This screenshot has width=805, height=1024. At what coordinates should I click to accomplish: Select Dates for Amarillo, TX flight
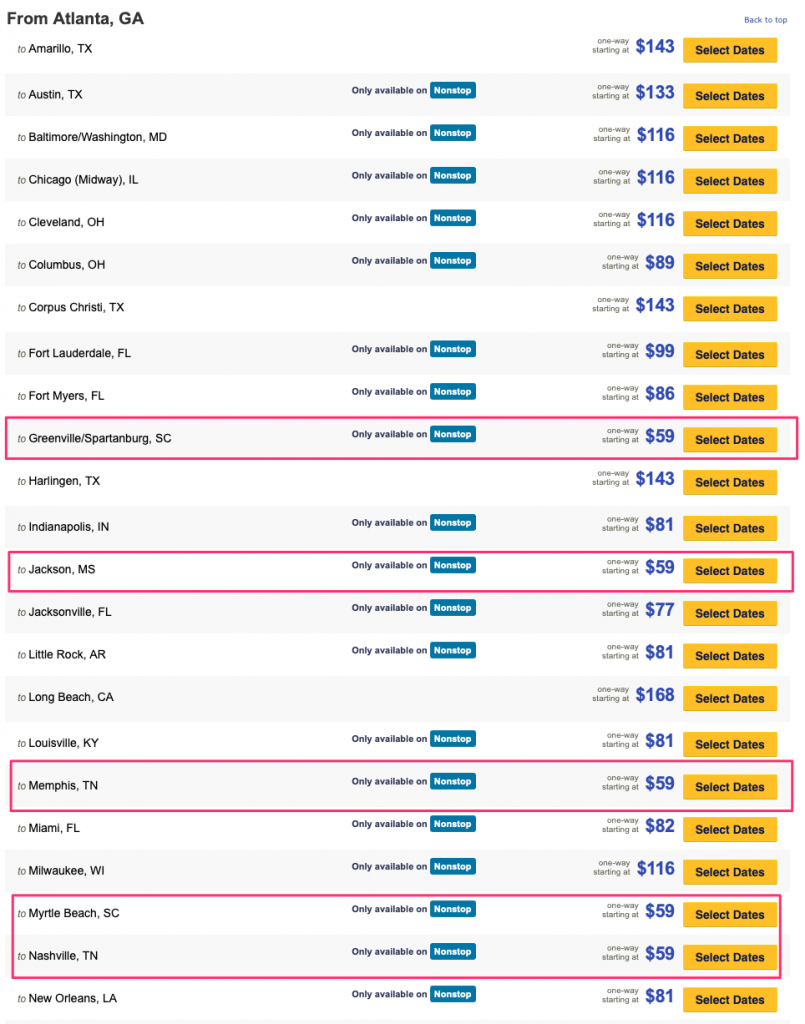729,50
